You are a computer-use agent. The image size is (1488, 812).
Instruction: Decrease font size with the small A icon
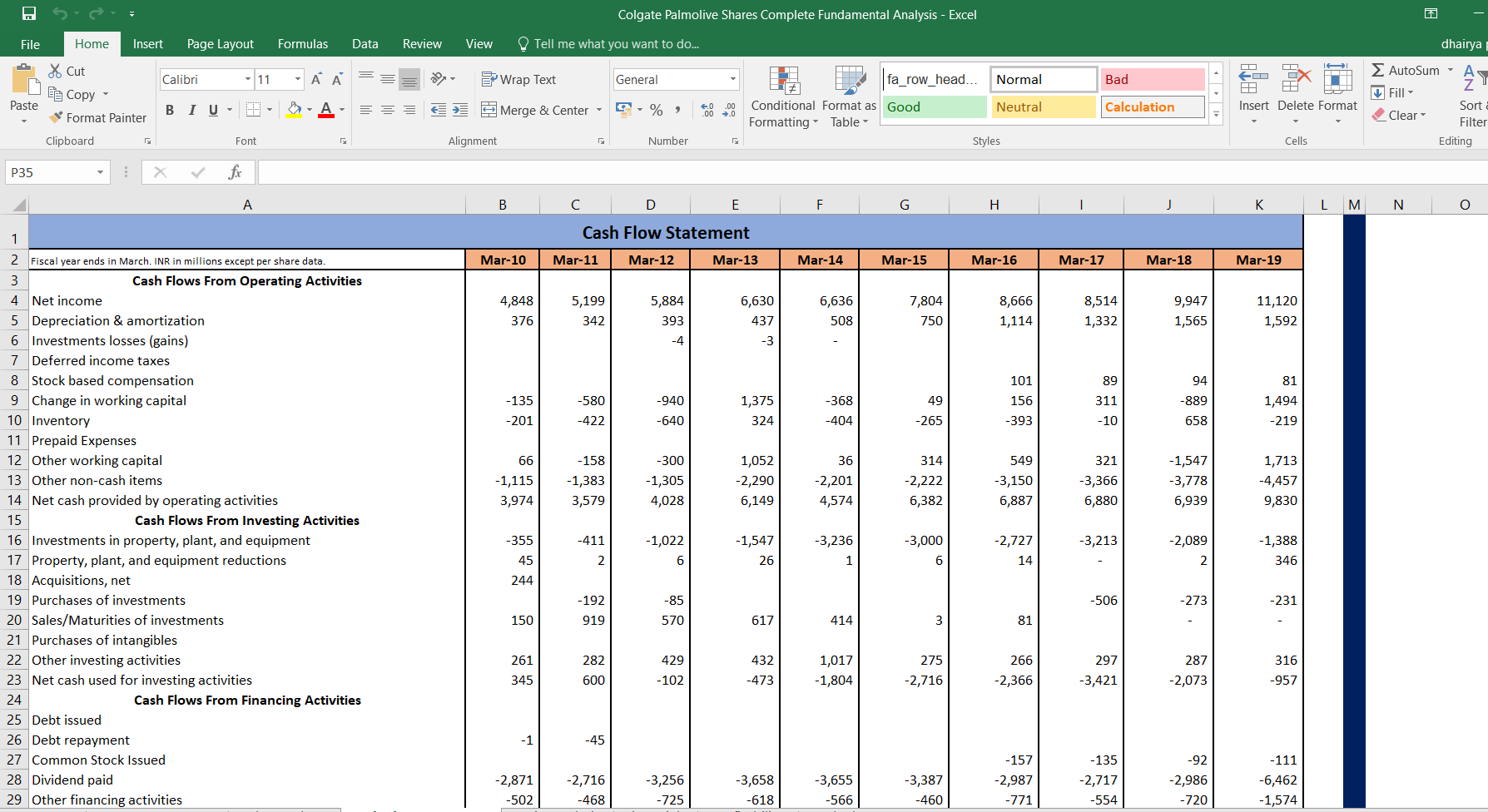click(337, 79)
